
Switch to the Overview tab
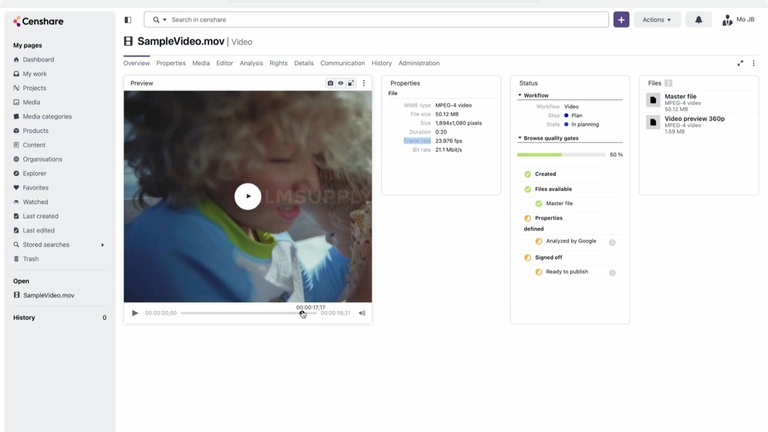coord(136,63)
